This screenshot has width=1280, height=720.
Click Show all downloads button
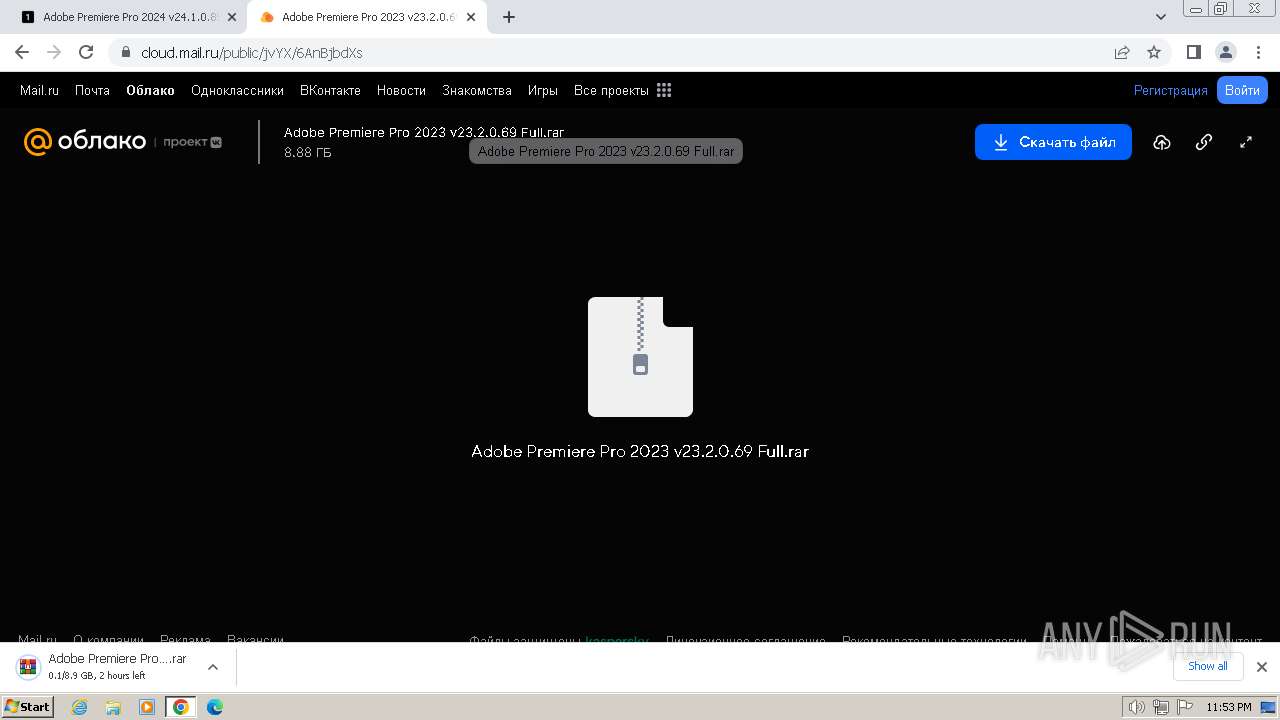point(1208,667)
